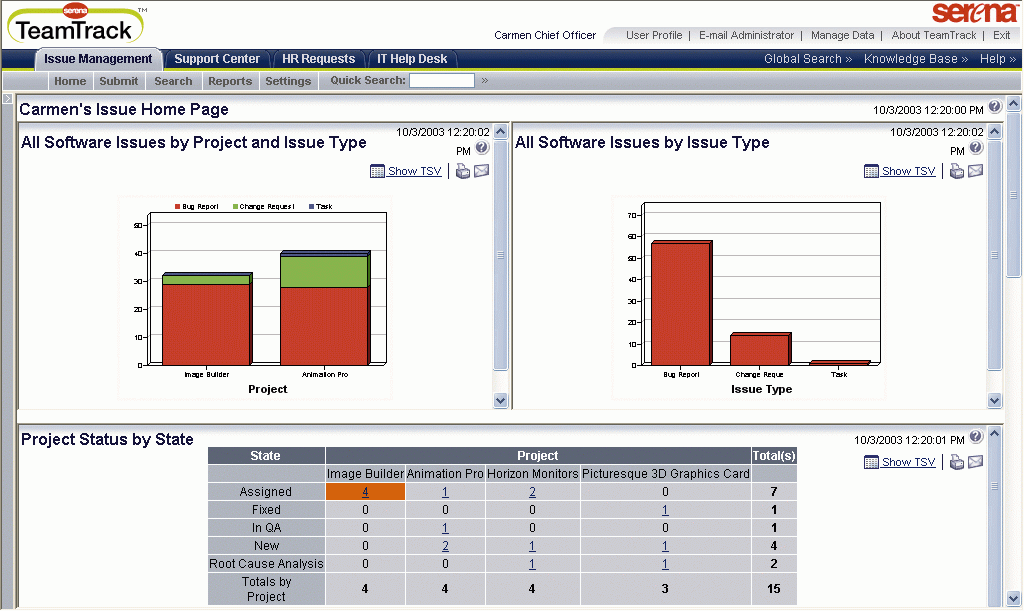Switch to the IT Help Desk tab
1024x611 pixels.
pos(412,59)
